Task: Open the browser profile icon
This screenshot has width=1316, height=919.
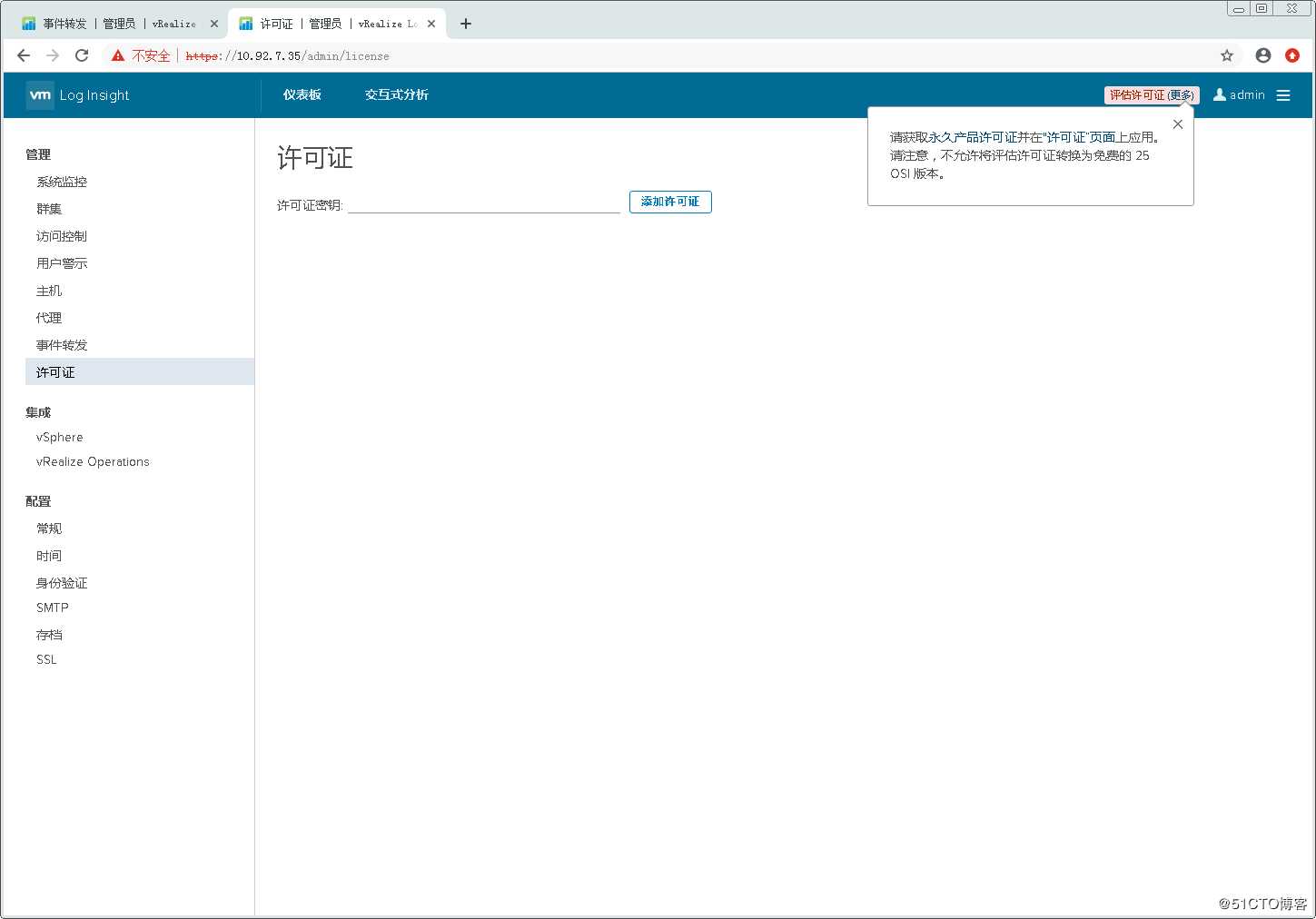Action: (x=1263, y=55)
